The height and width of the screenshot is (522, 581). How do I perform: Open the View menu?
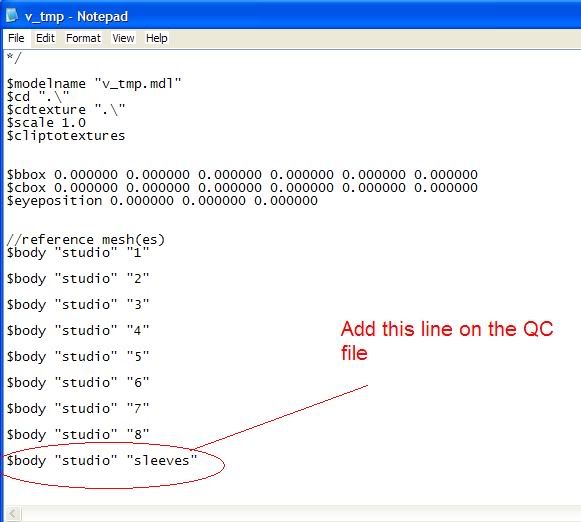tap(123, 38)
